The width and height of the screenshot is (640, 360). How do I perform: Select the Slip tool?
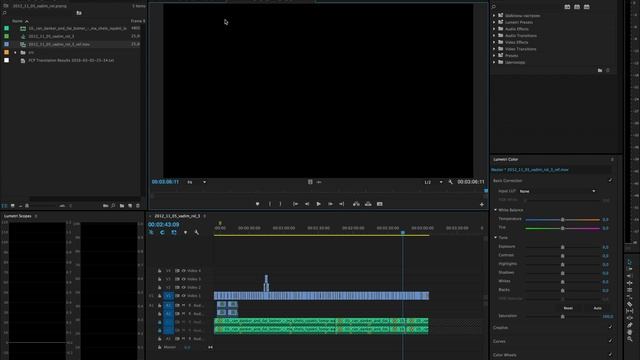(629, 311)
